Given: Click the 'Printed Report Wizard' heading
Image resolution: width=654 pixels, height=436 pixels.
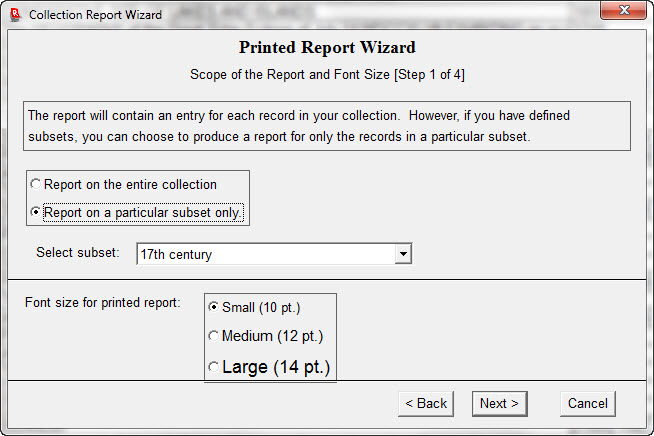Looking at the screenshot, I should click(x=327, y=48).
